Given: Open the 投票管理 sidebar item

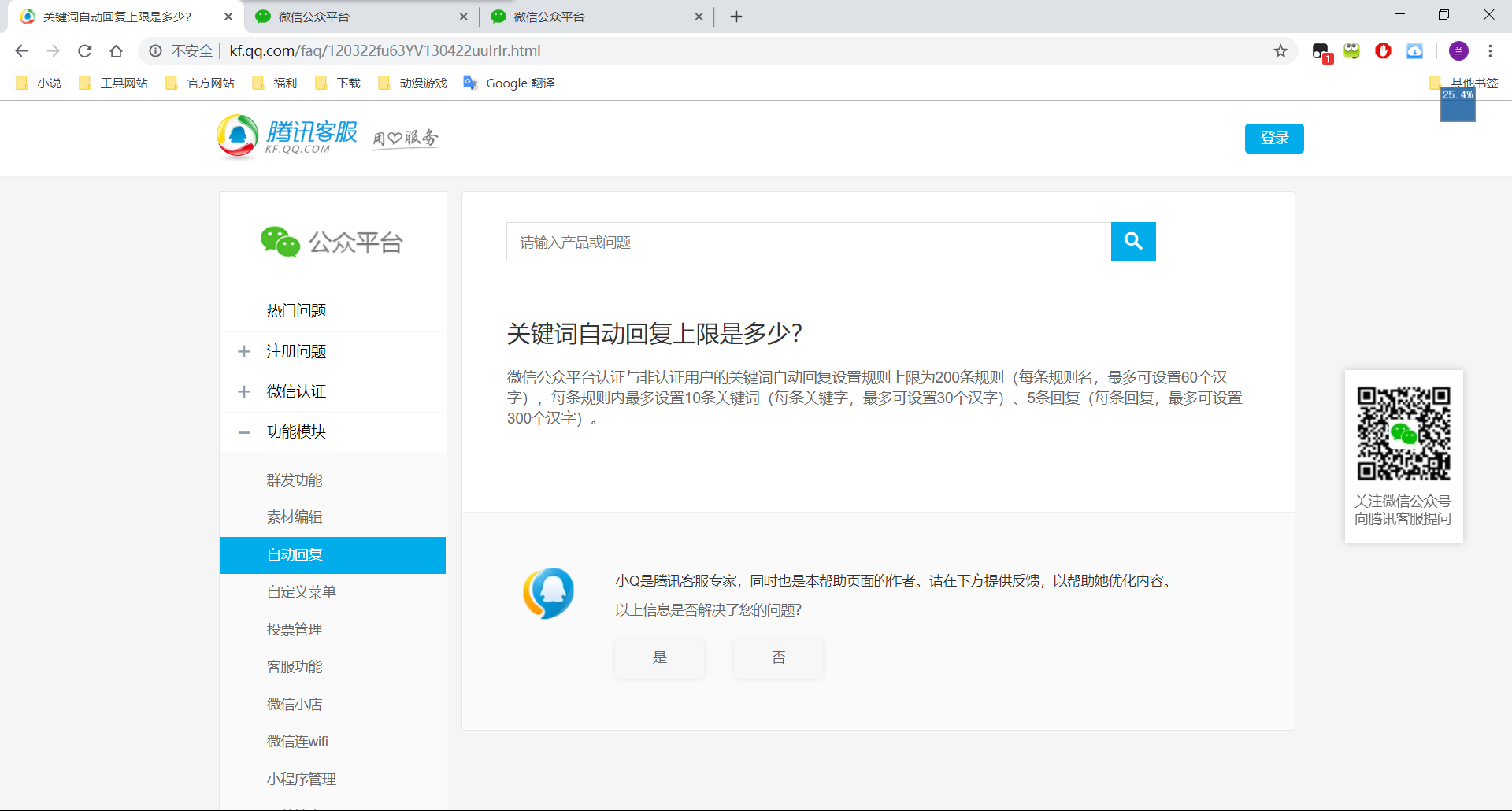Looking at the screenshot, I should 295,630.
